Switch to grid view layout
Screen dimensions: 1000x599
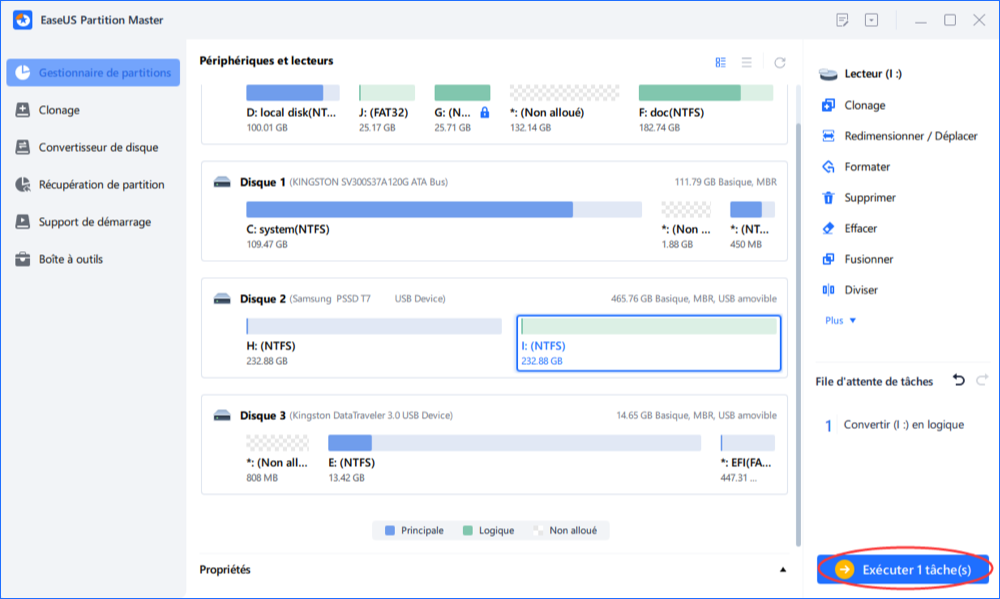coord(720,62)
